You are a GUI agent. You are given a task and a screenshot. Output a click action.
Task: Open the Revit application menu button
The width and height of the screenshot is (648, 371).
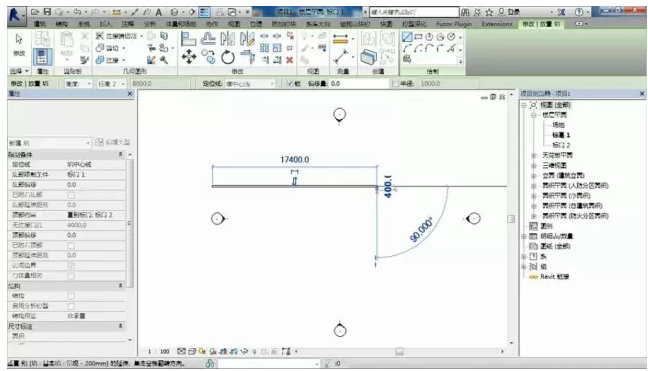click(x=16, y=16)
